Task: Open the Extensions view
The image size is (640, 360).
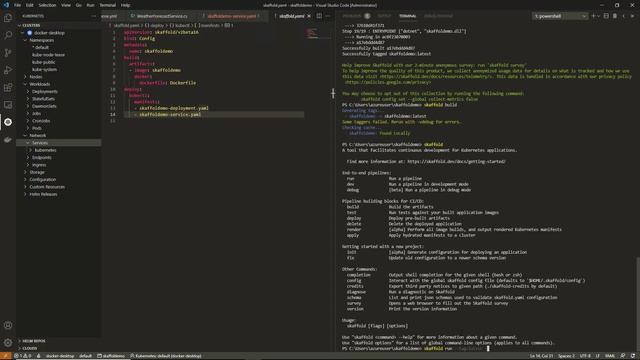Action: 8,87
